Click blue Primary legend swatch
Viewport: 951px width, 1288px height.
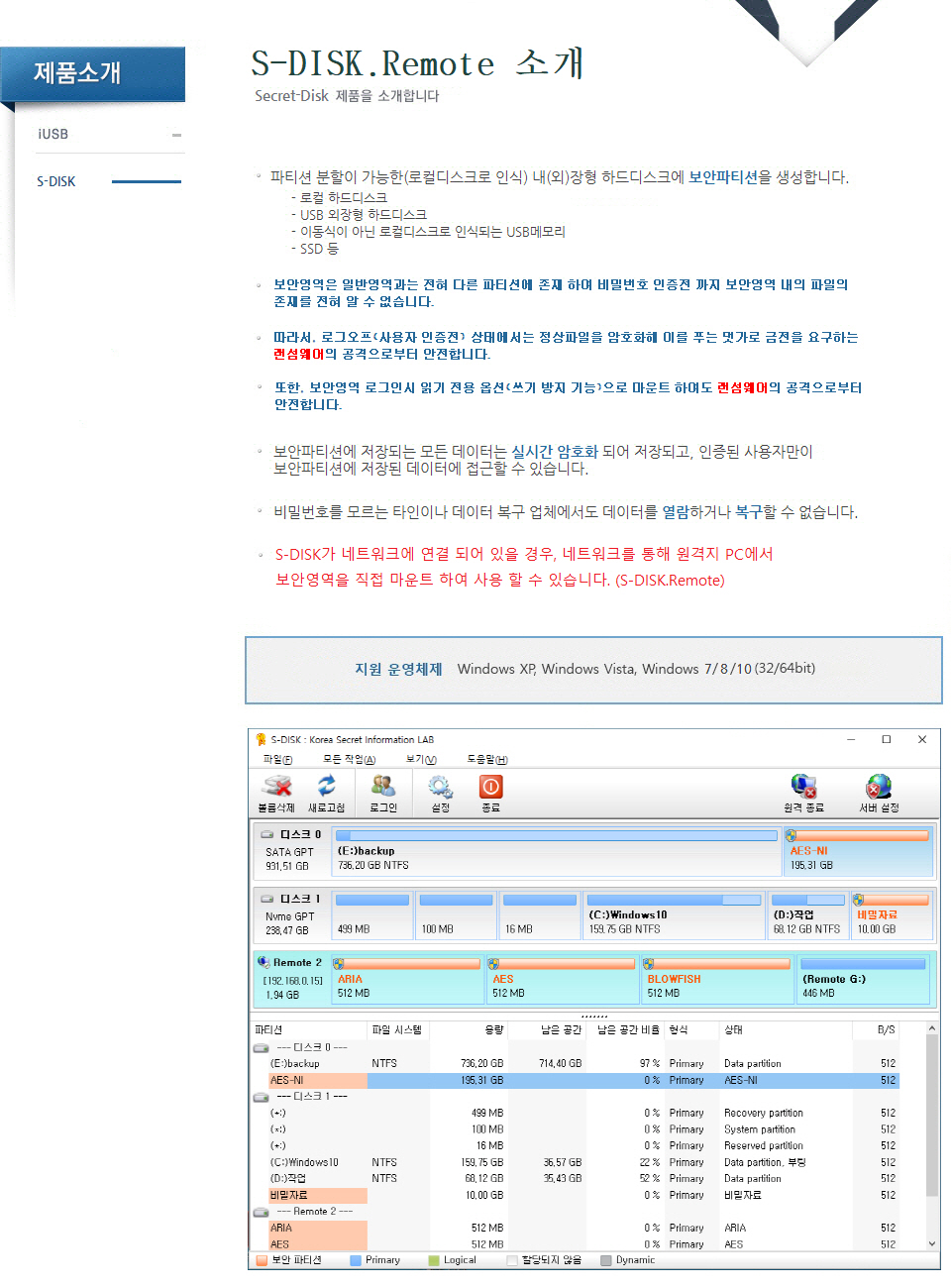click(x=356, y=1260)
